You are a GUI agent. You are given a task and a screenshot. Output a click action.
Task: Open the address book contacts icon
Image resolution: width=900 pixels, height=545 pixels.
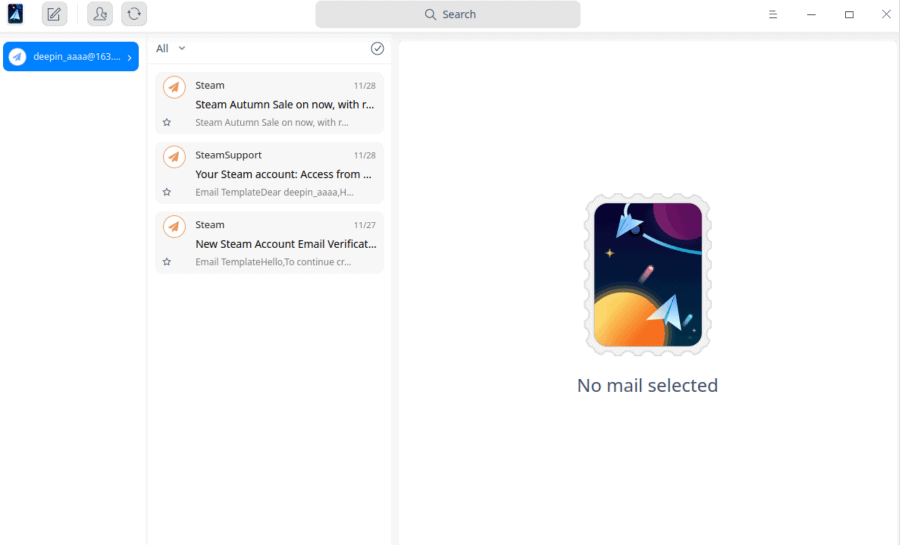coord(100,14)
